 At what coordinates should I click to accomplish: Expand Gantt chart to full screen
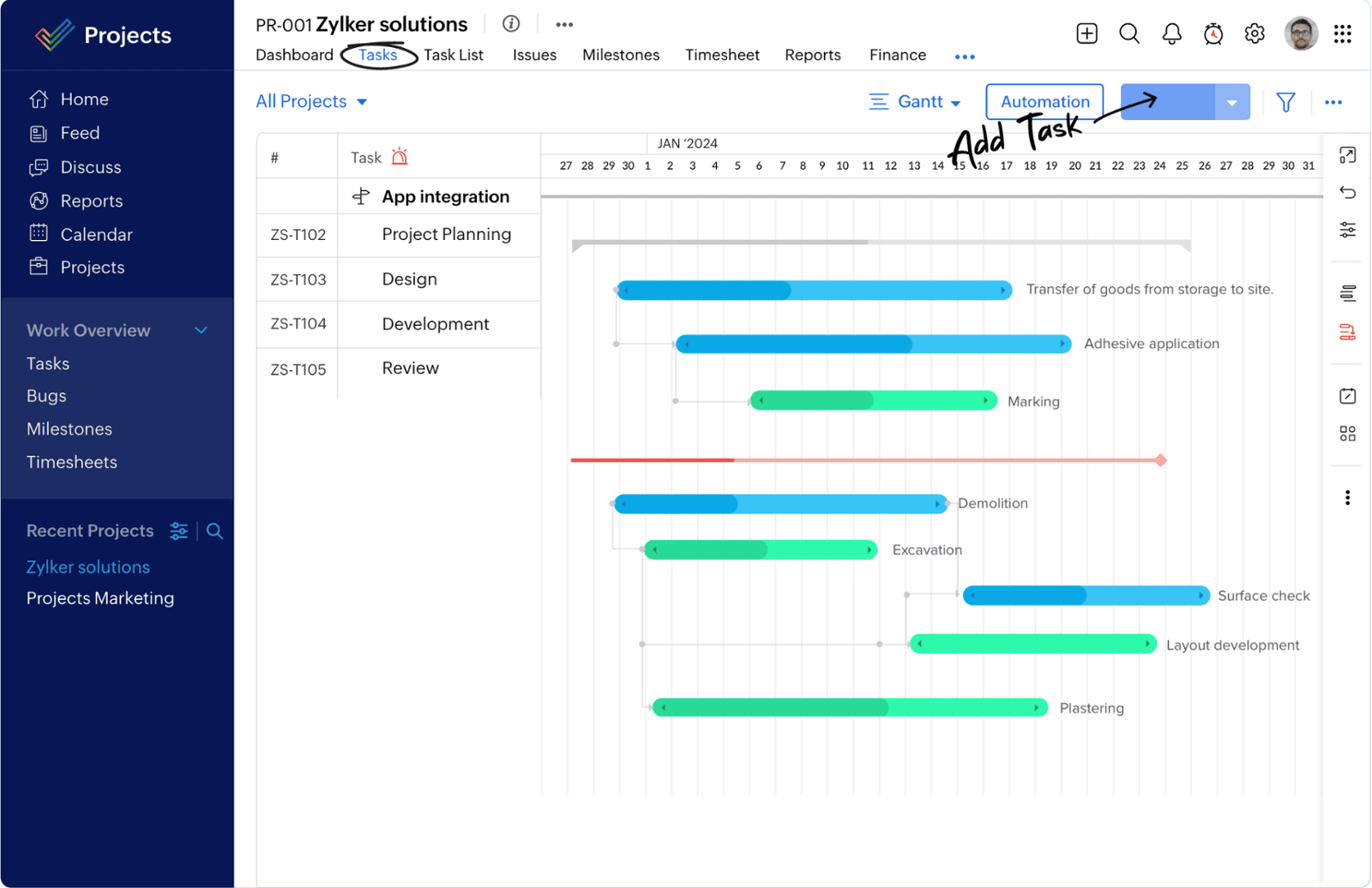point(1347,155)
